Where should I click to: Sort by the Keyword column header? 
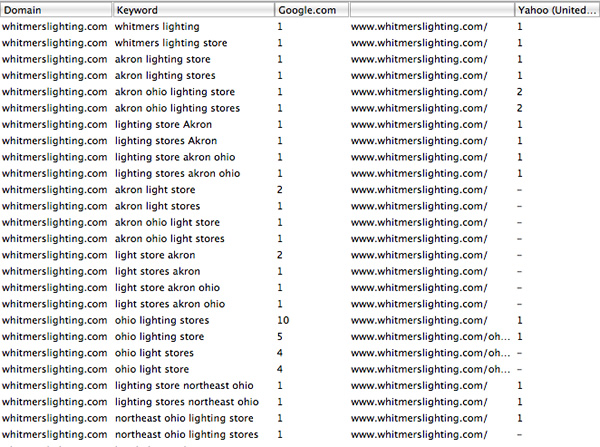[193, 10]
